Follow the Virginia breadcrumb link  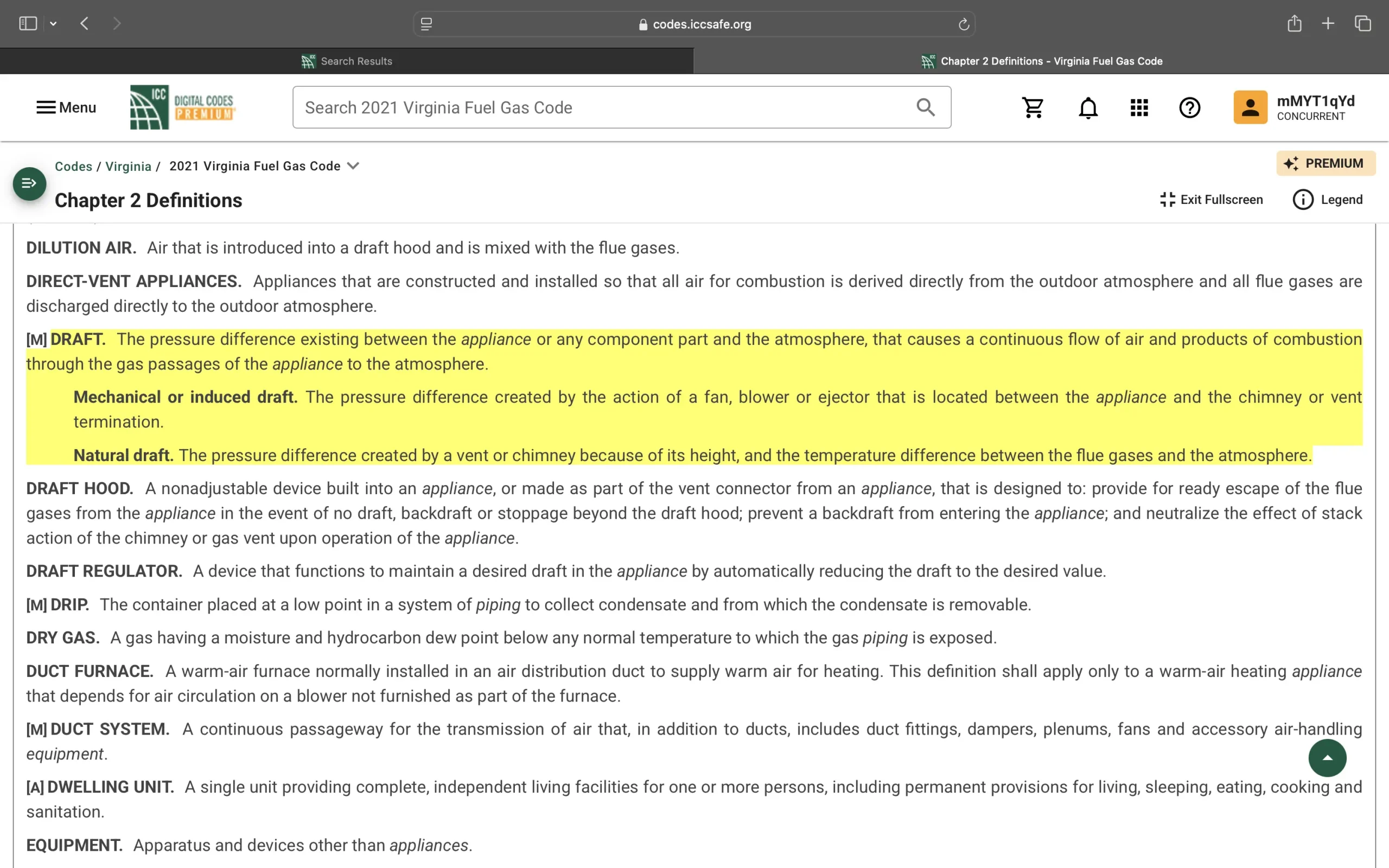[x=128, y=167]
